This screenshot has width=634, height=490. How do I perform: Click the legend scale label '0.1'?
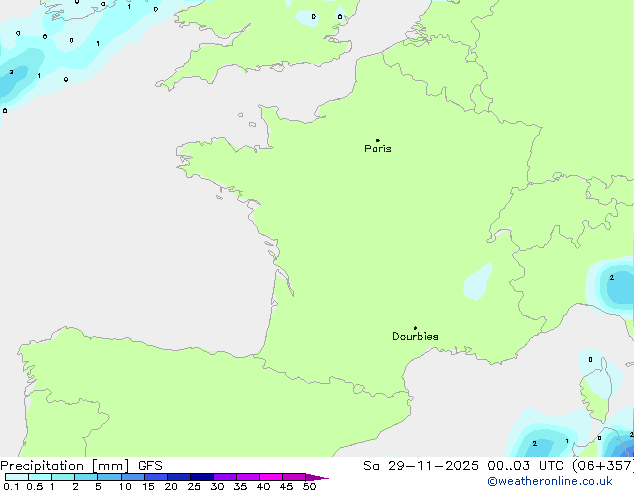coord(11,486)
